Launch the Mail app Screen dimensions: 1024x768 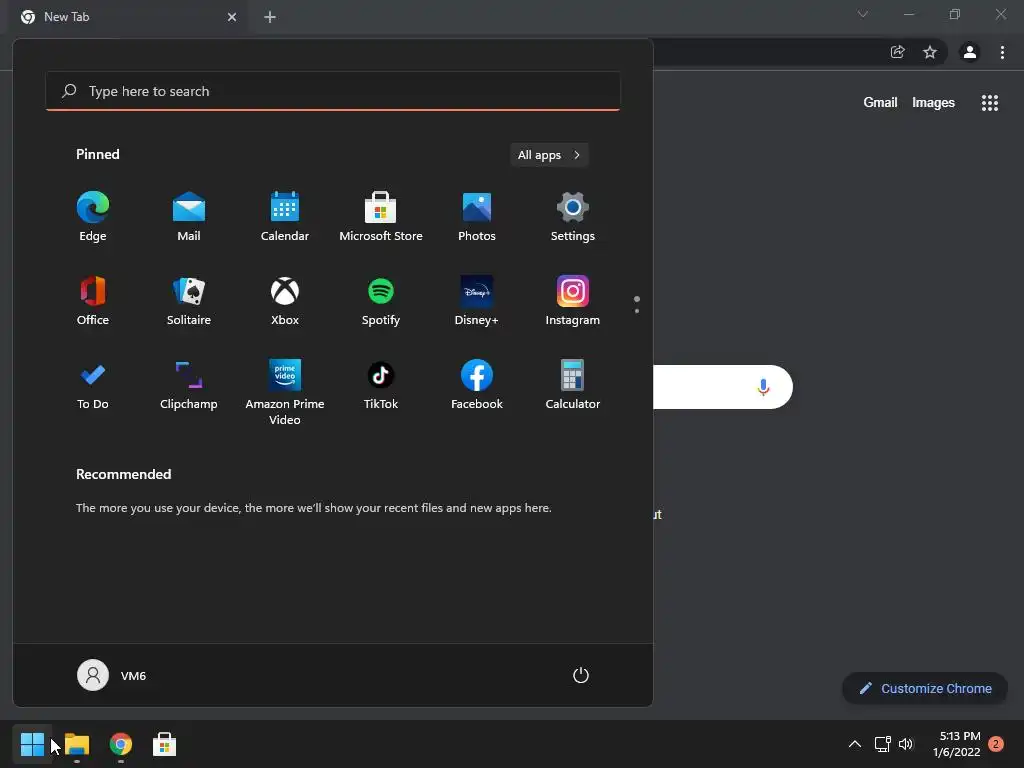[189, 217]
